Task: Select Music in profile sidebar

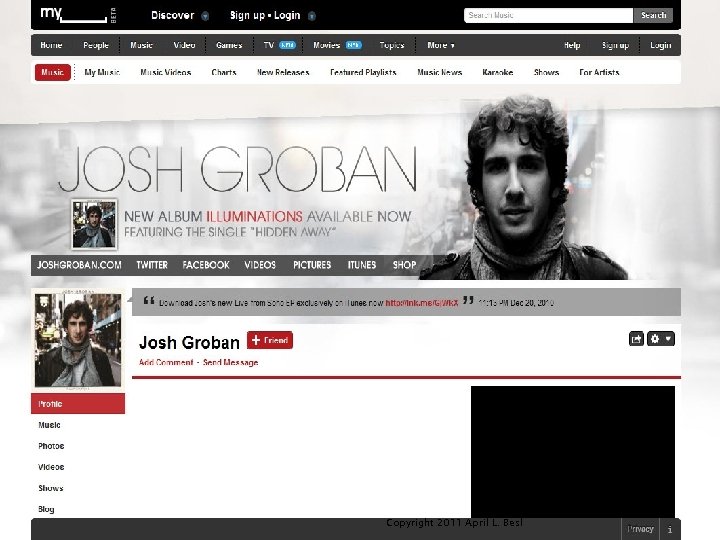Action: [50, 425]
